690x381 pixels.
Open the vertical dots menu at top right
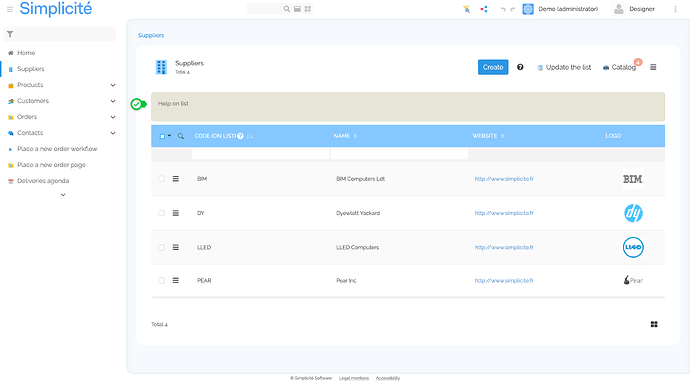click(x=675, y=9)
